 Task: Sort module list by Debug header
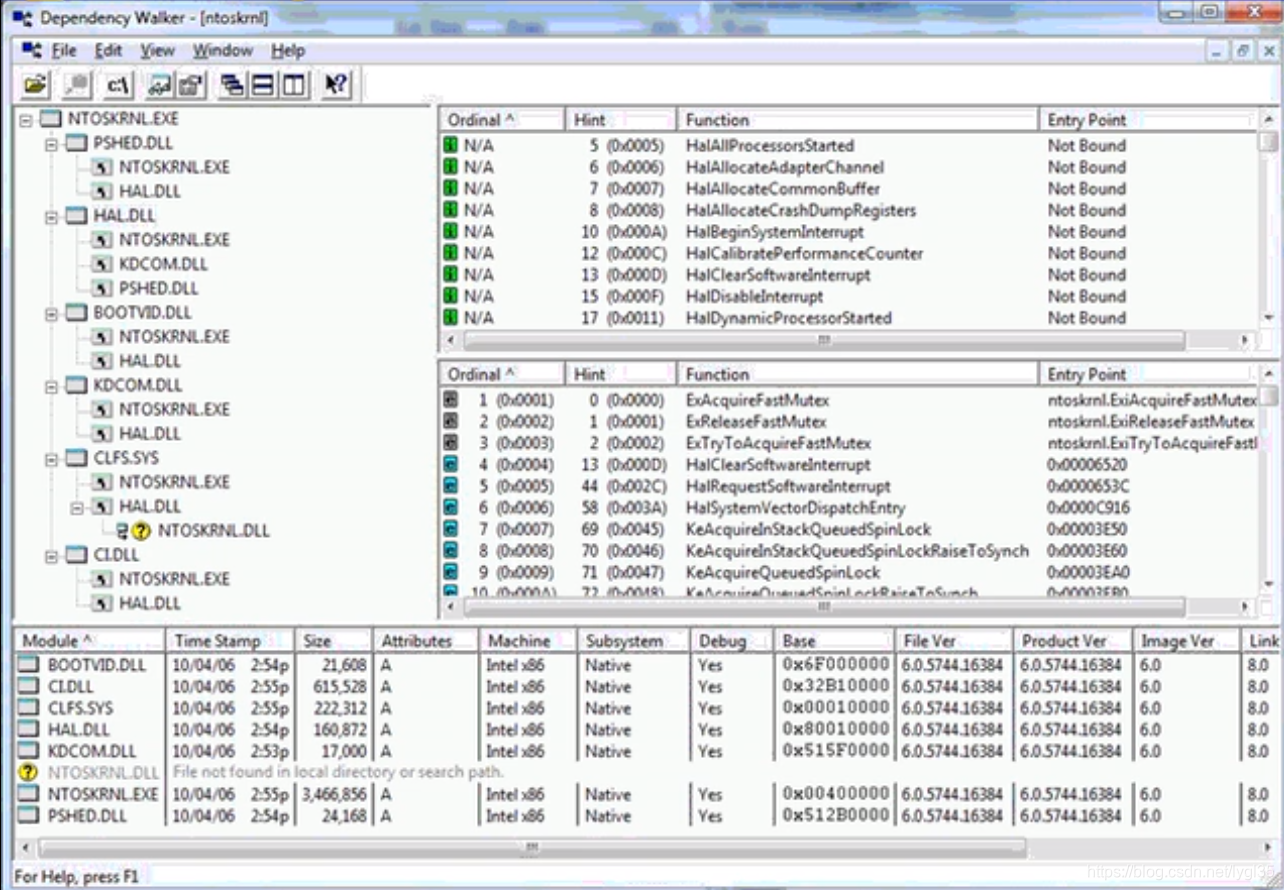(734, 641)
